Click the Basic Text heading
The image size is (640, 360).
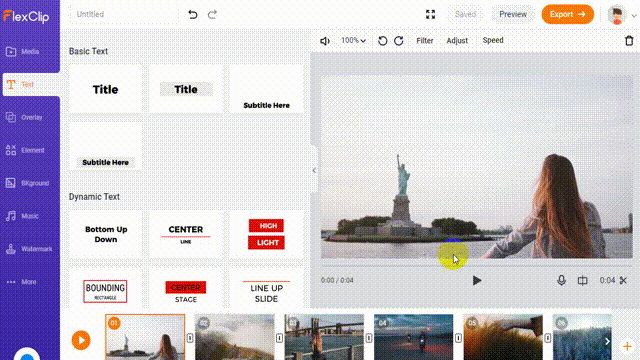[x=88, y=51]
